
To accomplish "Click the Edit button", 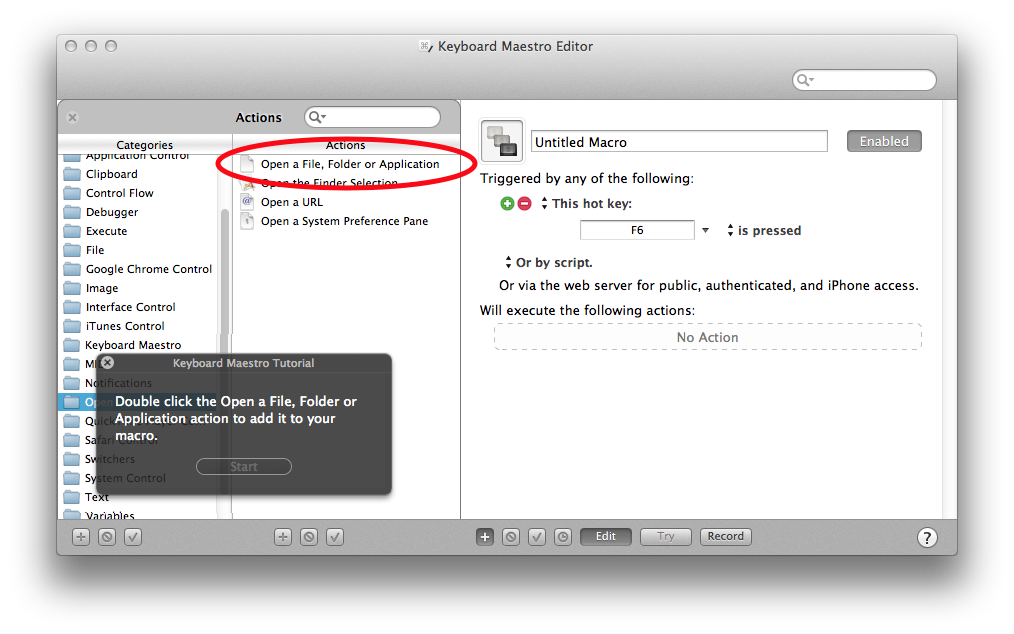I will pyautogui.click(x=606, y=536).
